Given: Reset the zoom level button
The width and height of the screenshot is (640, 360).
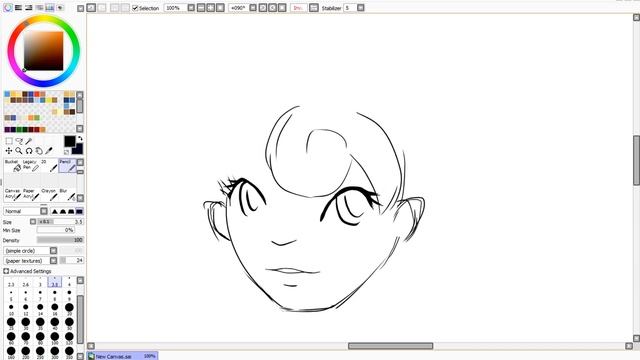Looking at the screenshot, I should coord(220,8).
